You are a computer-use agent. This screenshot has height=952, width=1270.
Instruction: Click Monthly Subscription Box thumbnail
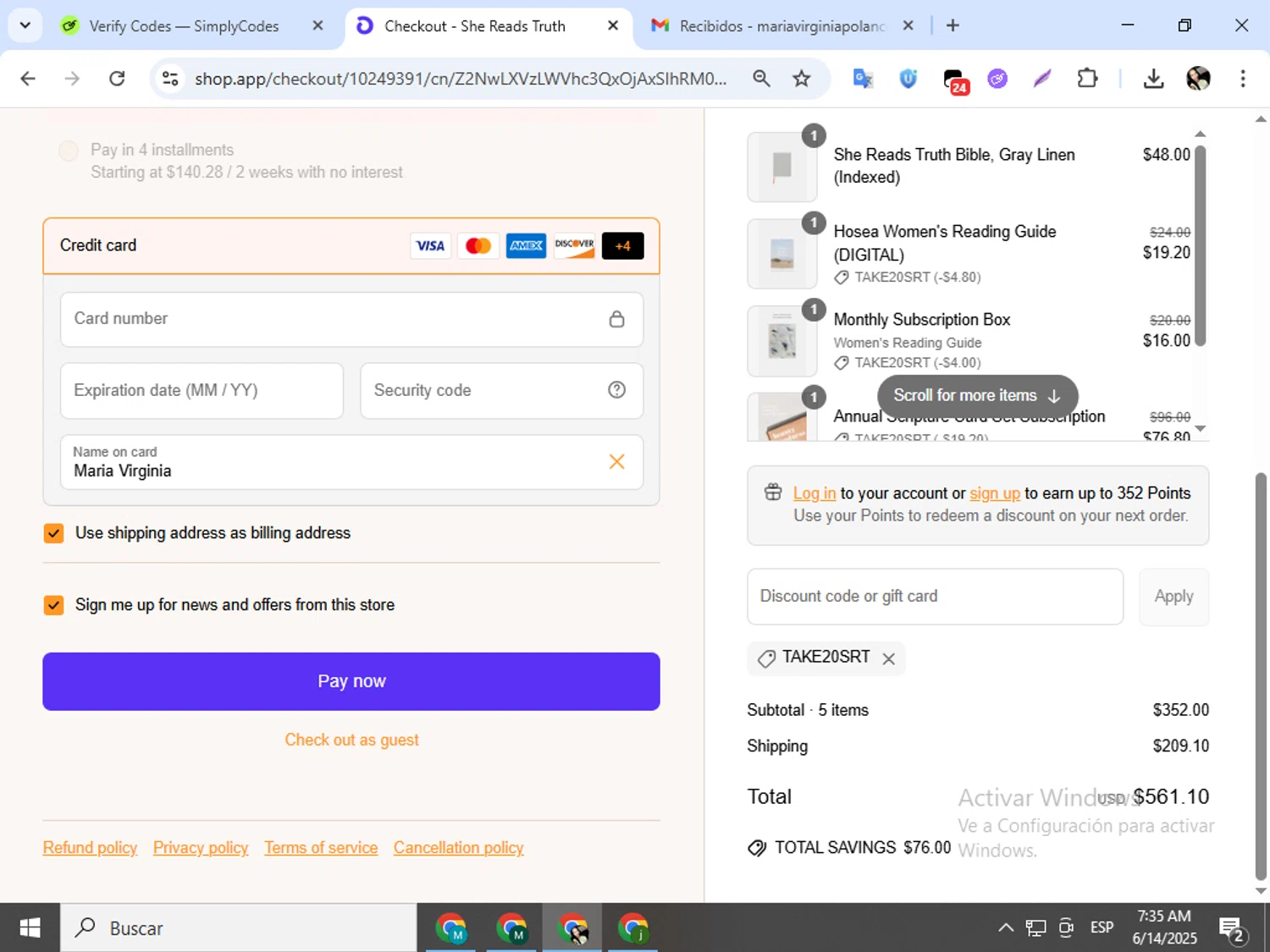coord(782,341)
